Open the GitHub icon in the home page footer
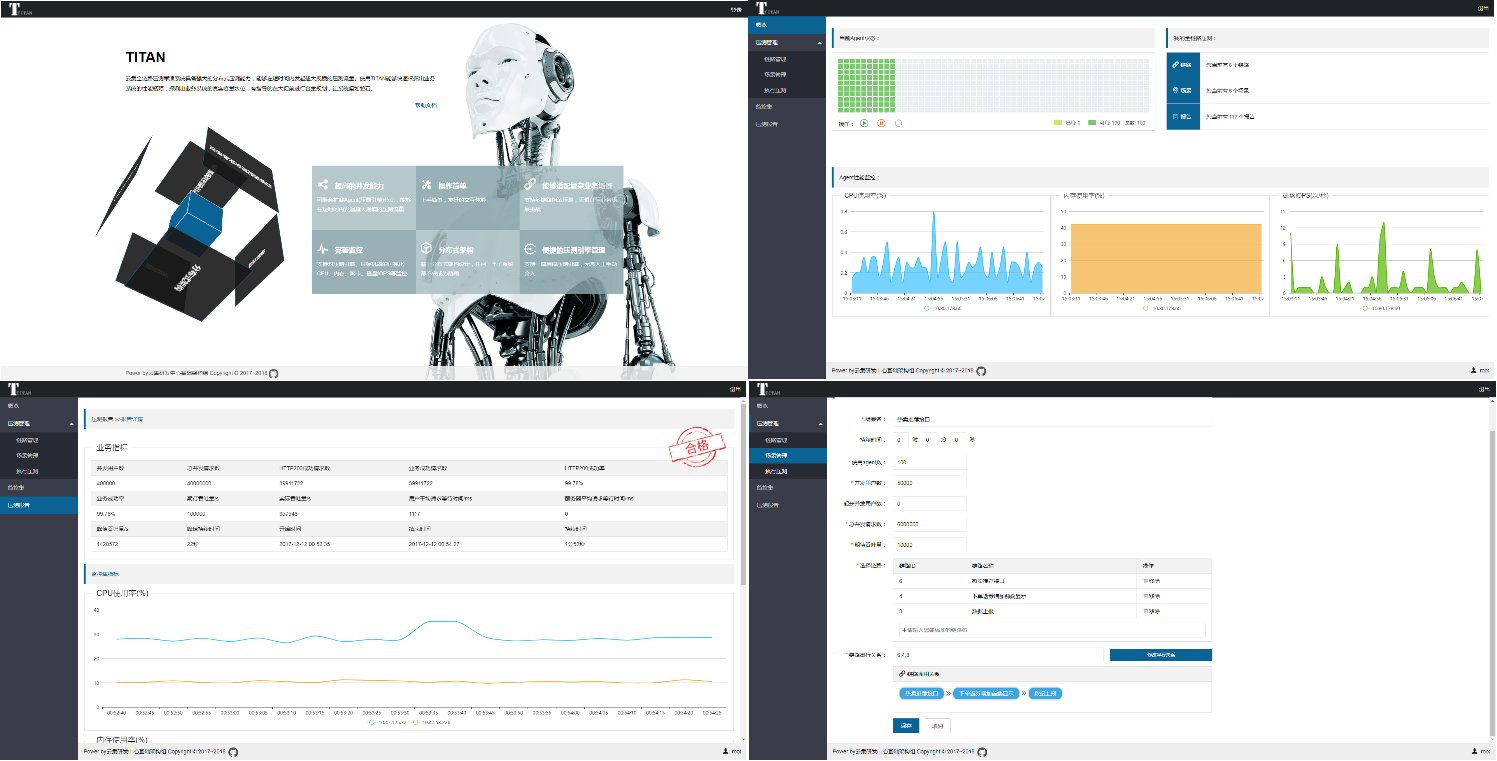The width and height of the screenshot is (1497, 761). coord(274,373)
